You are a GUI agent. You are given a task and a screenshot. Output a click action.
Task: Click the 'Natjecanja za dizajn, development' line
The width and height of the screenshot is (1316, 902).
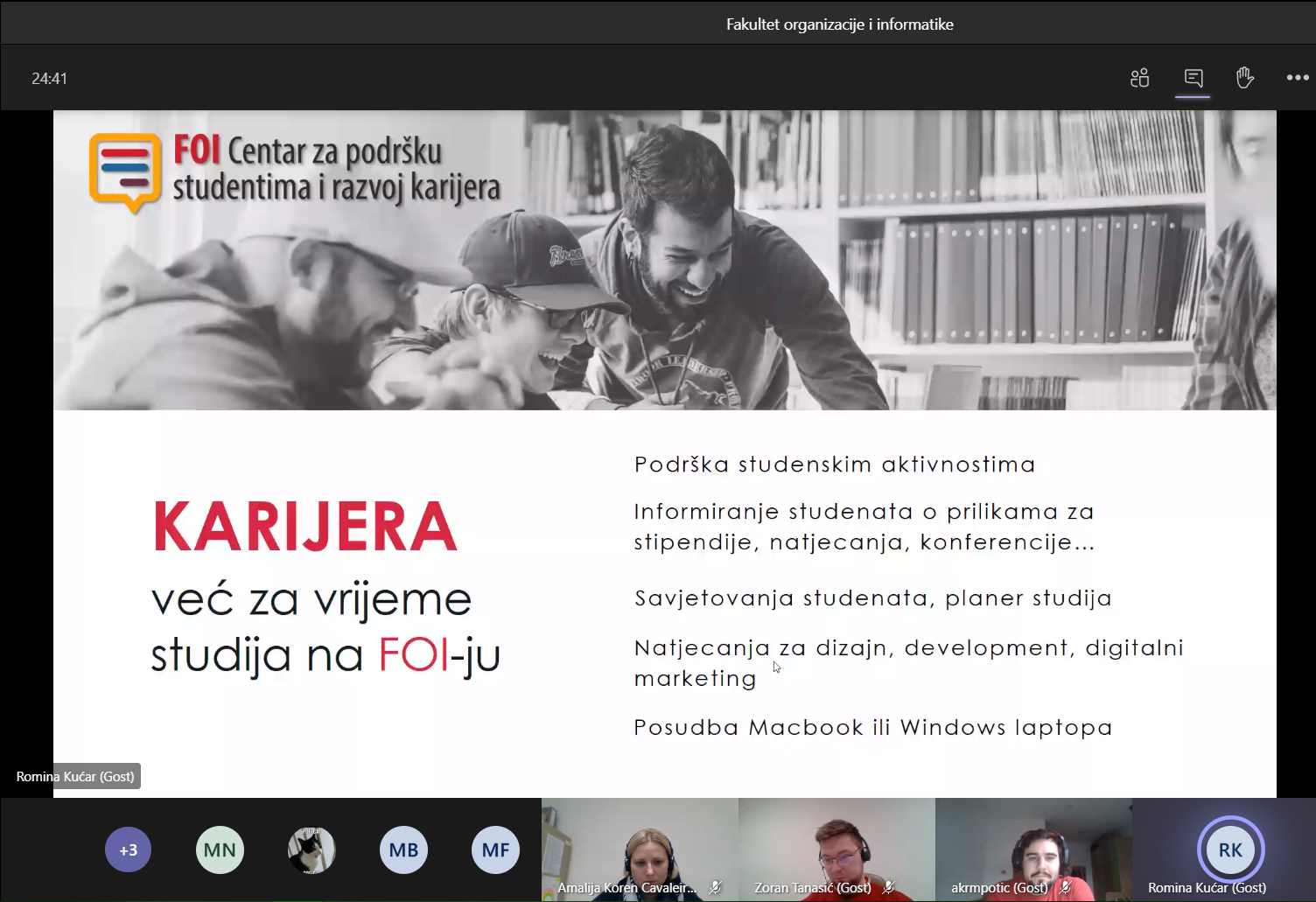point(908,648)
